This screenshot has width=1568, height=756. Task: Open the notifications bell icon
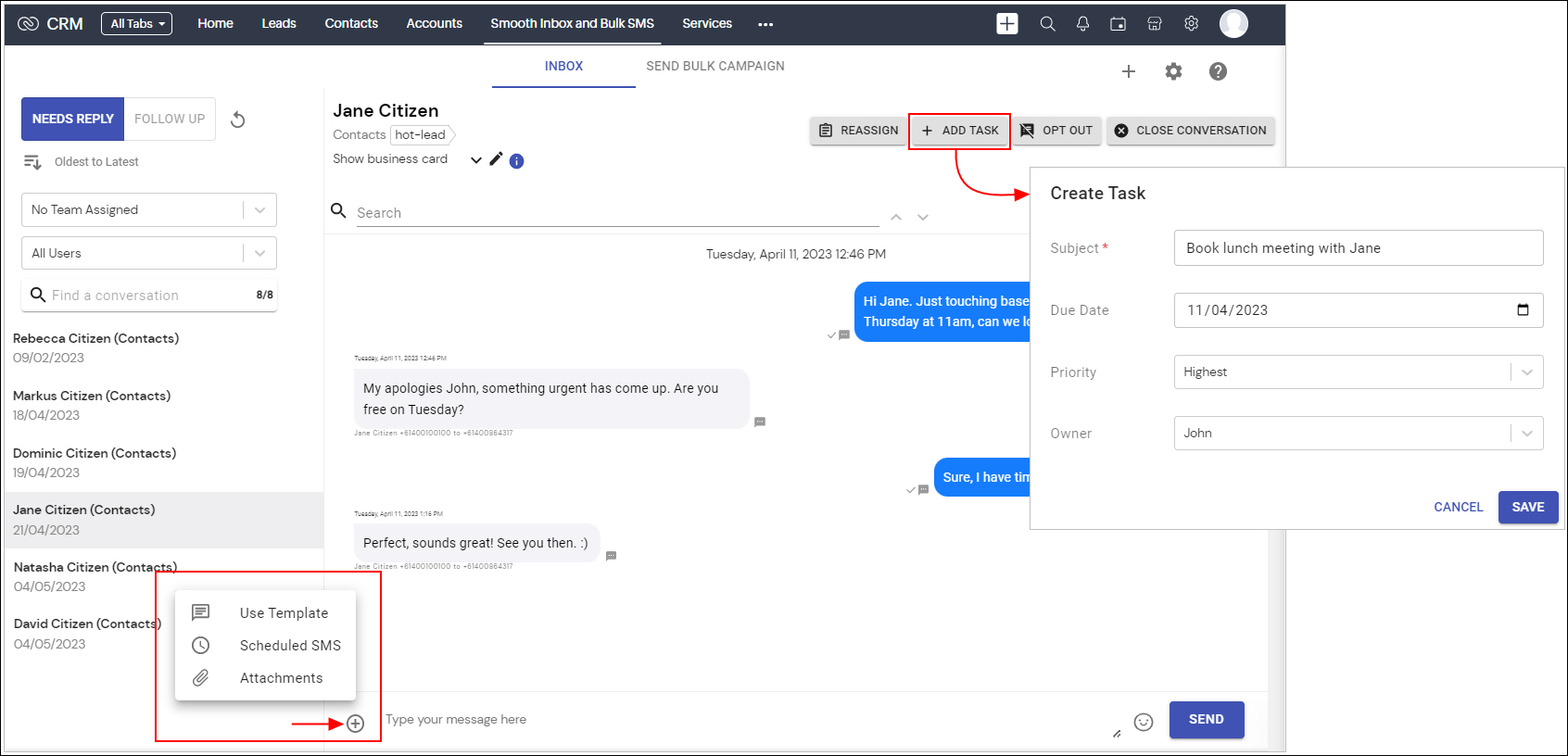point(1082,24)
